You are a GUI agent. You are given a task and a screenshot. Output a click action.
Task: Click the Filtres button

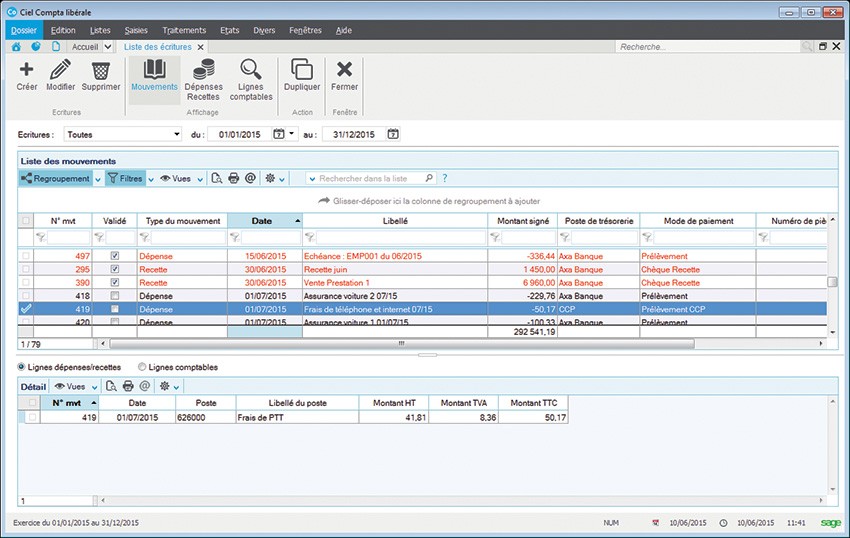125,178
